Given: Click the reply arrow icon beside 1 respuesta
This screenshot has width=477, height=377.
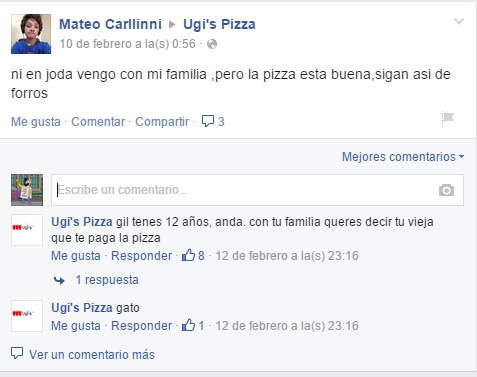Looking at the screenshot, I should tap(59, 281).
